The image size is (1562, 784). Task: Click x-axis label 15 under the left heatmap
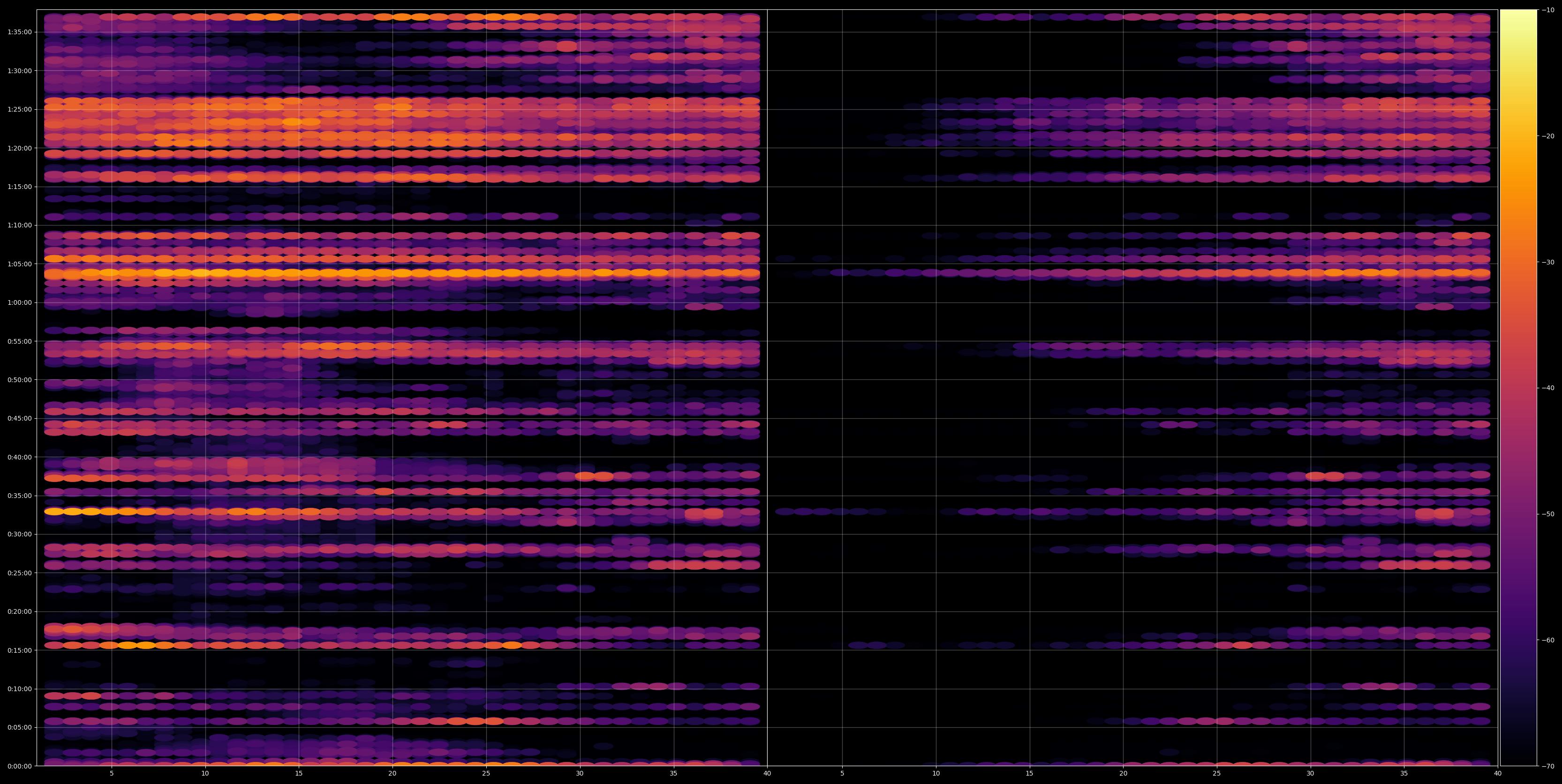tap(299, 774)
